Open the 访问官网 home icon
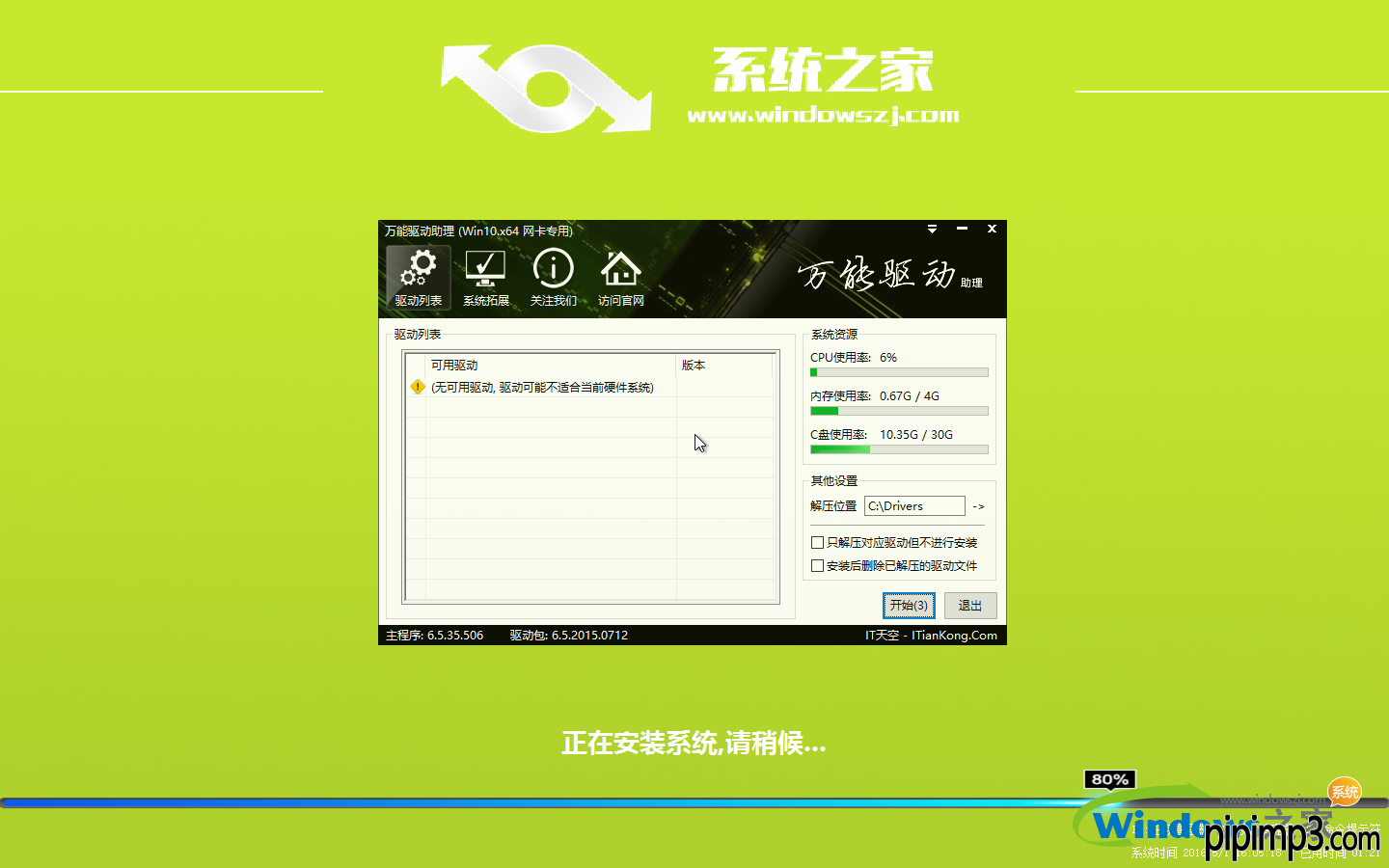 click(621, 278)
